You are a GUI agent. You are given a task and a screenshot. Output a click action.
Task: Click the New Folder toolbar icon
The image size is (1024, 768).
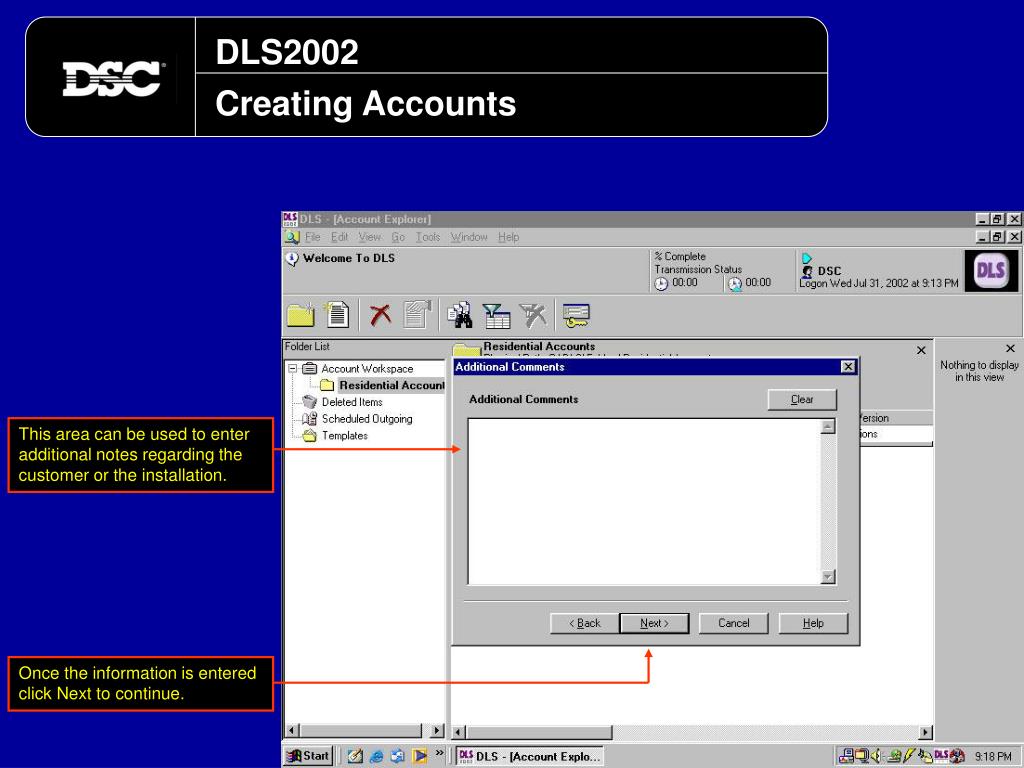(x=300, y=315)
